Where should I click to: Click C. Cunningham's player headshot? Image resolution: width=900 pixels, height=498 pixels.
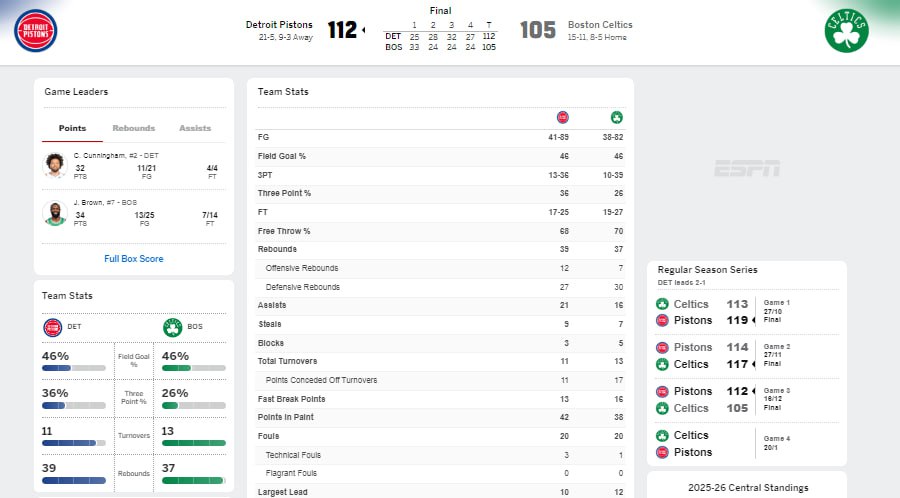[55, 165]
